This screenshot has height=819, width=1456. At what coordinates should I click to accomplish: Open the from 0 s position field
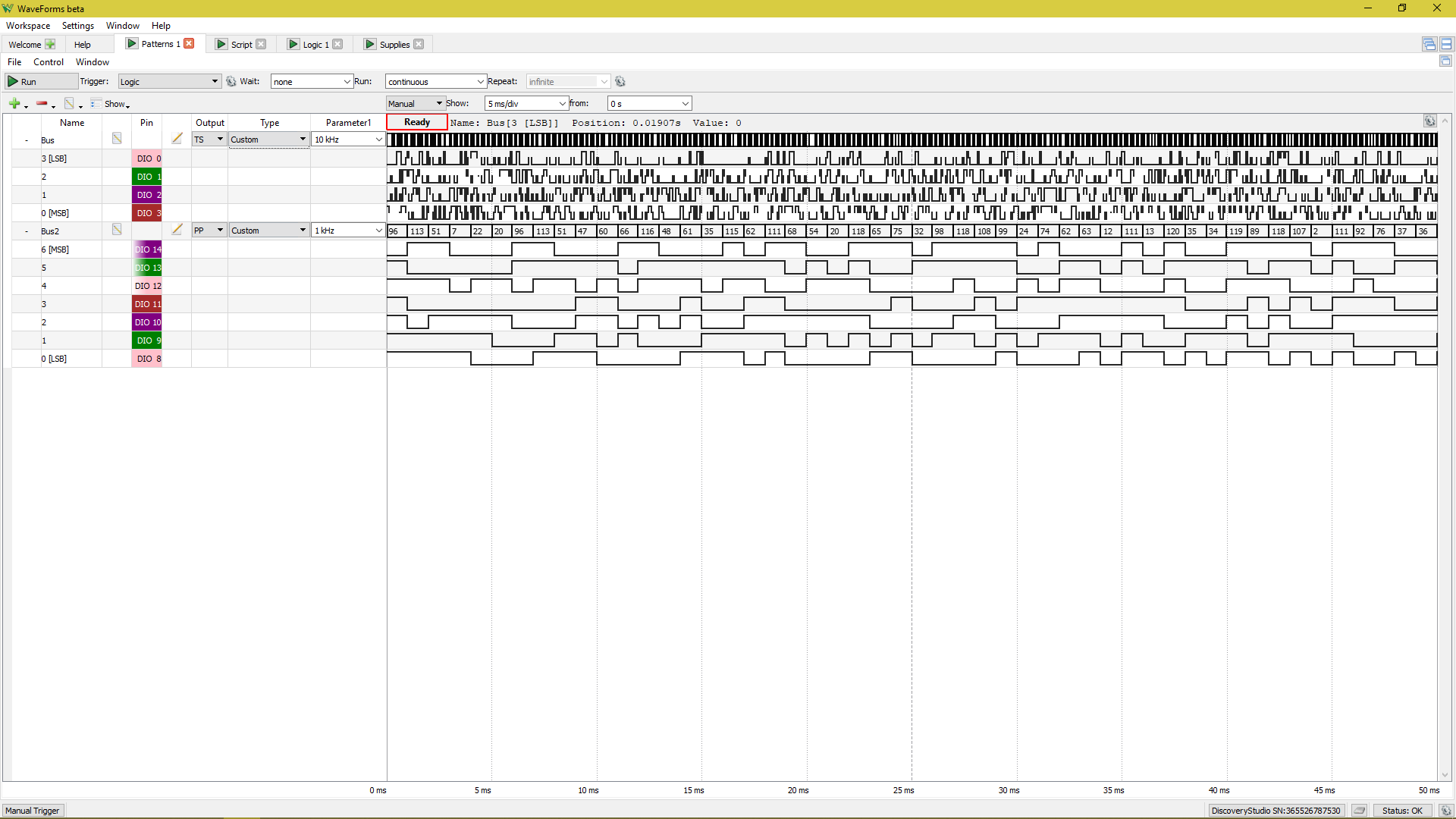(650, 104)
